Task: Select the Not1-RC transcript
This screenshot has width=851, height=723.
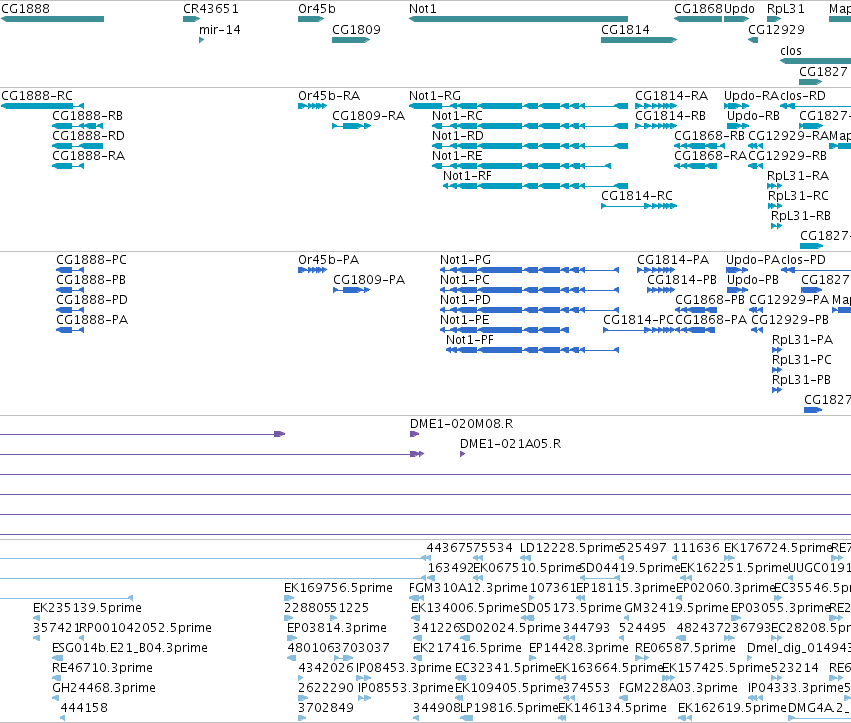Action: [x=530, y=126]
